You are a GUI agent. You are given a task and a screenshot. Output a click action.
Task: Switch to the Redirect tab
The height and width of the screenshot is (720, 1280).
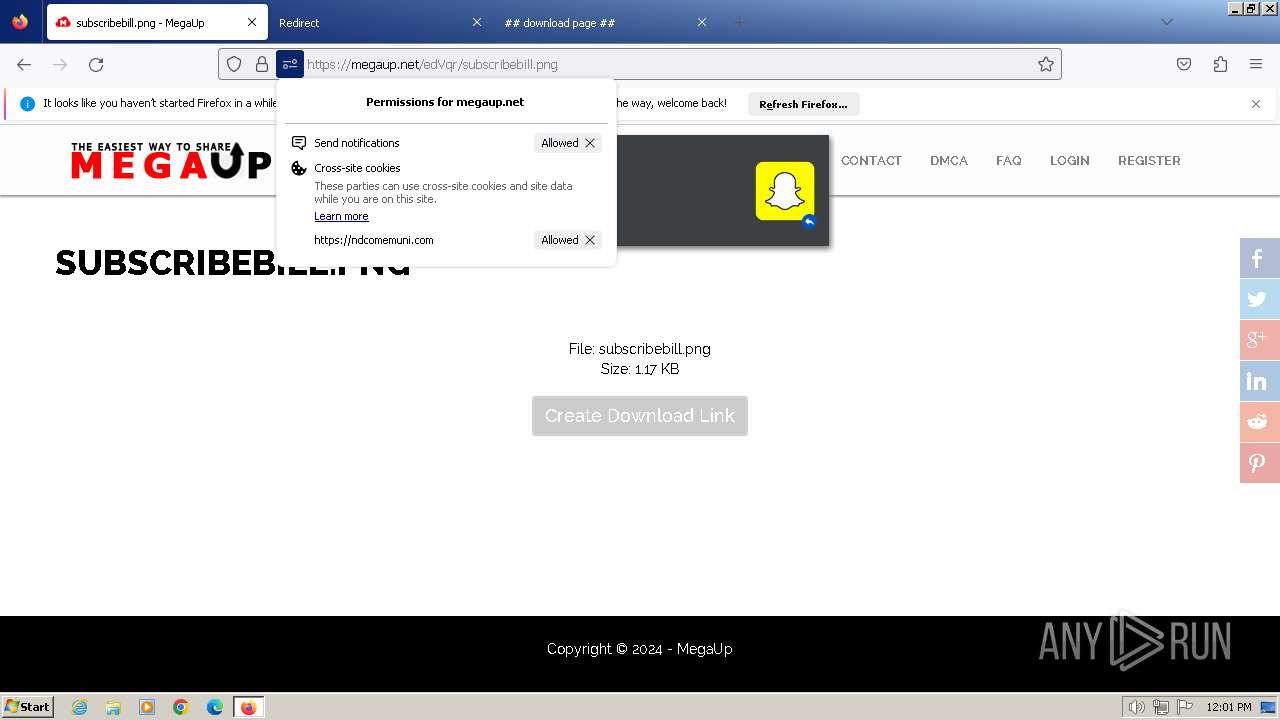coord(380,22)
